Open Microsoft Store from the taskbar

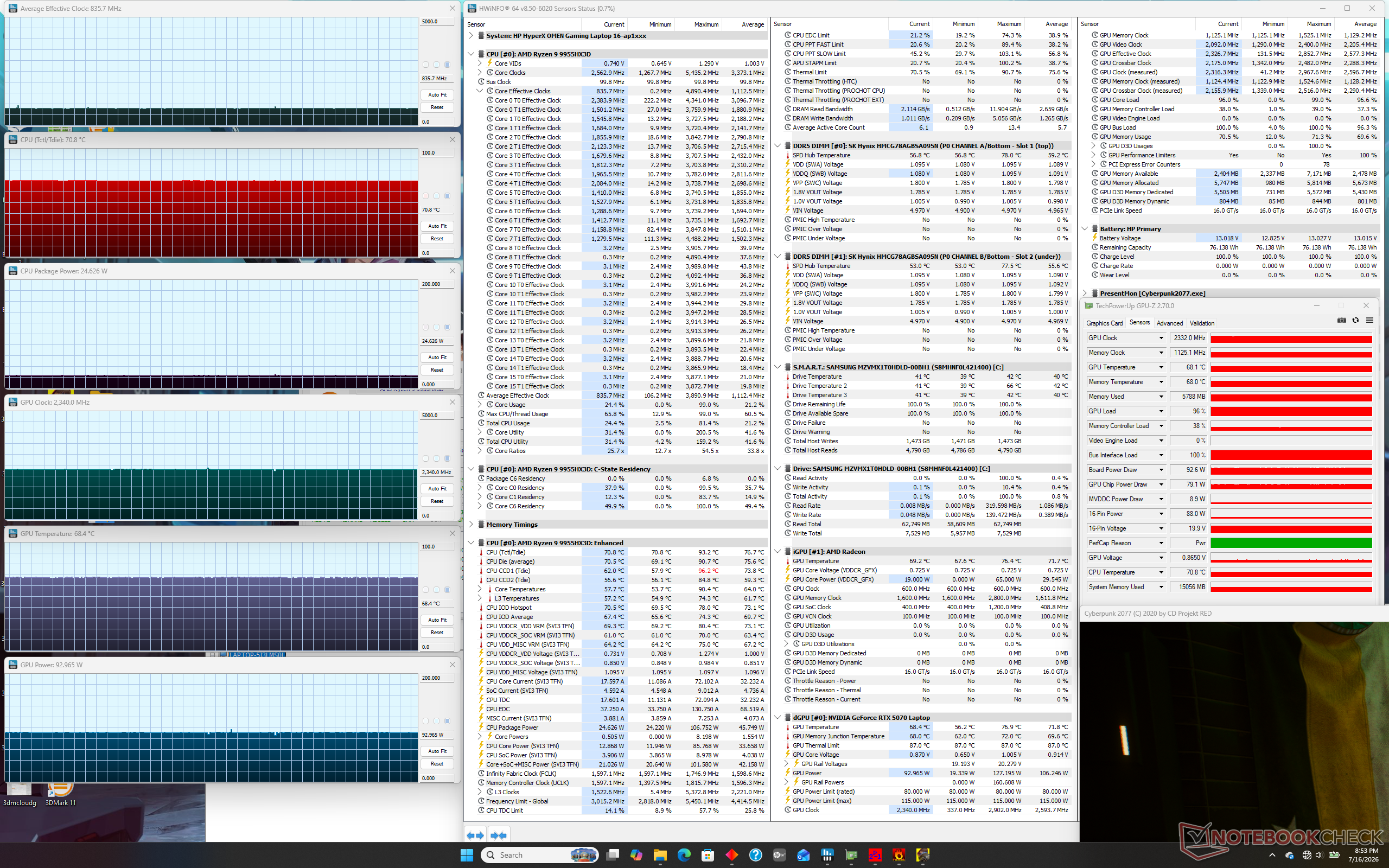(x=708, y=855)
